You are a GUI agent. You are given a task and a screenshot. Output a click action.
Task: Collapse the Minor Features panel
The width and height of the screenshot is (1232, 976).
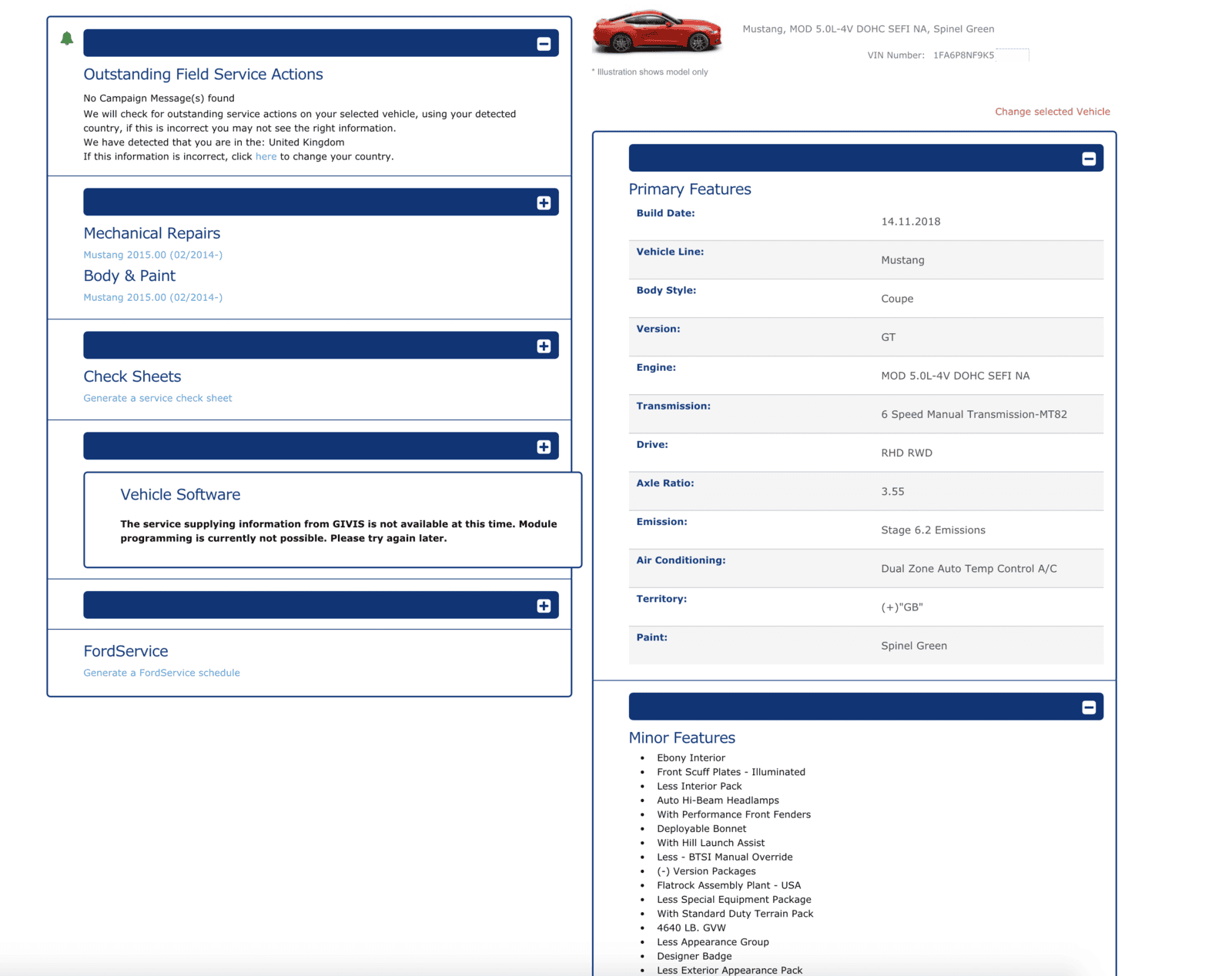click(1089, 707)
